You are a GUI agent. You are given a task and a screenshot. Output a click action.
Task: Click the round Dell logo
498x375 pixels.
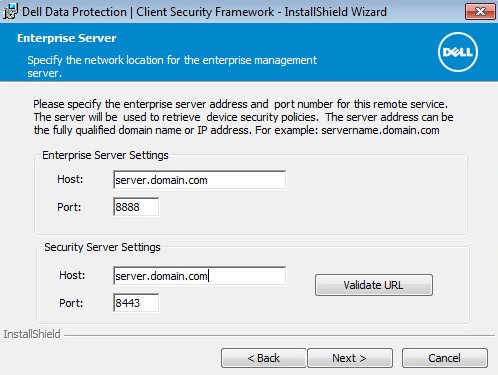pos(458,52)
